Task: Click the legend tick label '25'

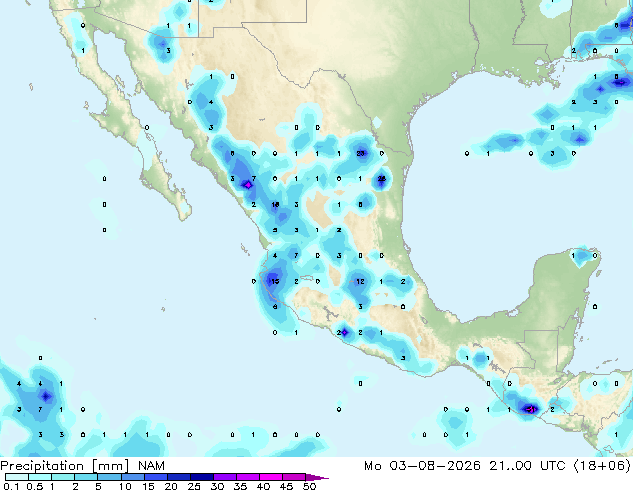Action: tap(194, 486)
